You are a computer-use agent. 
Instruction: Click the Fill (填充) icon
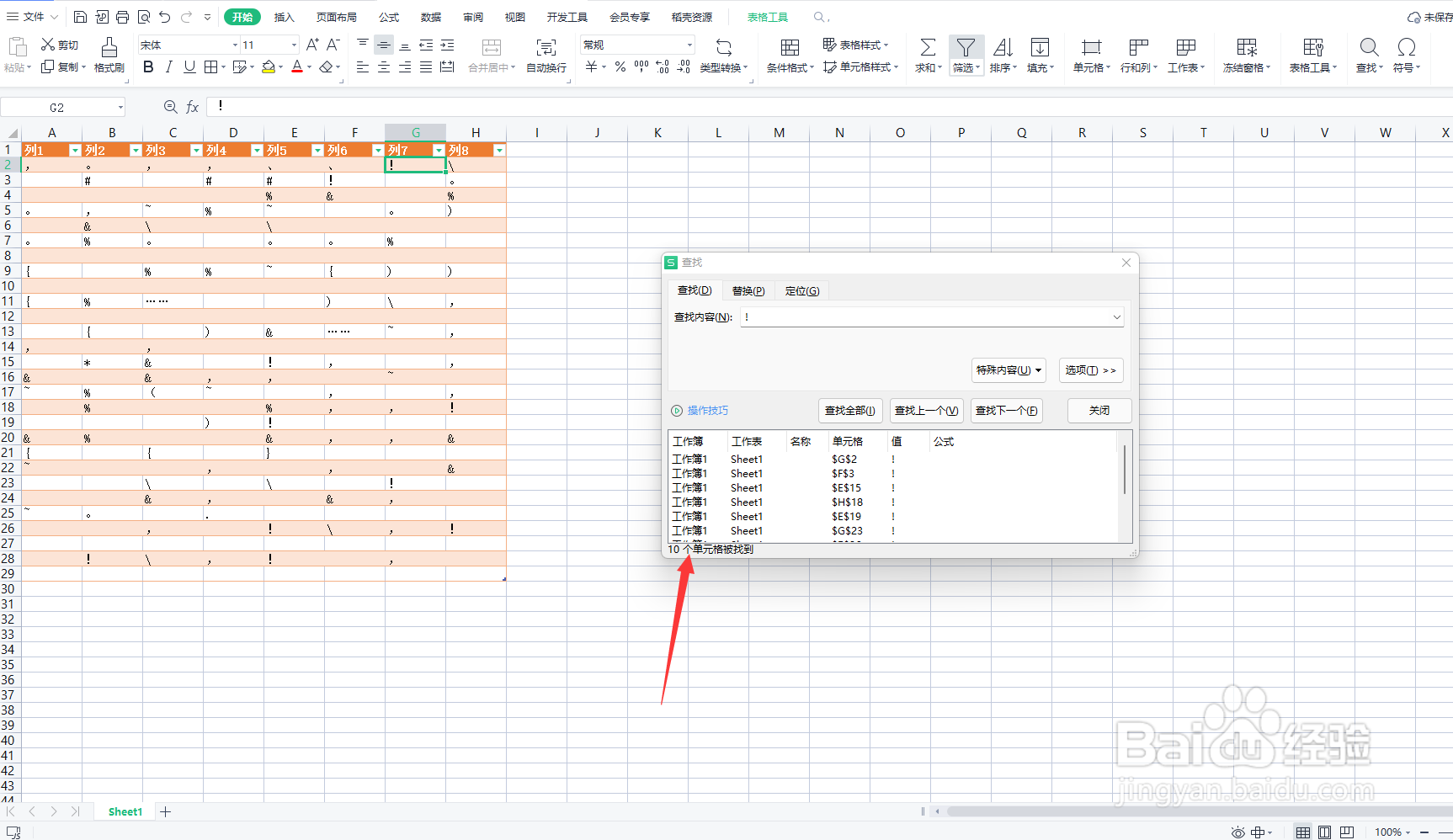coord(1040,47)
